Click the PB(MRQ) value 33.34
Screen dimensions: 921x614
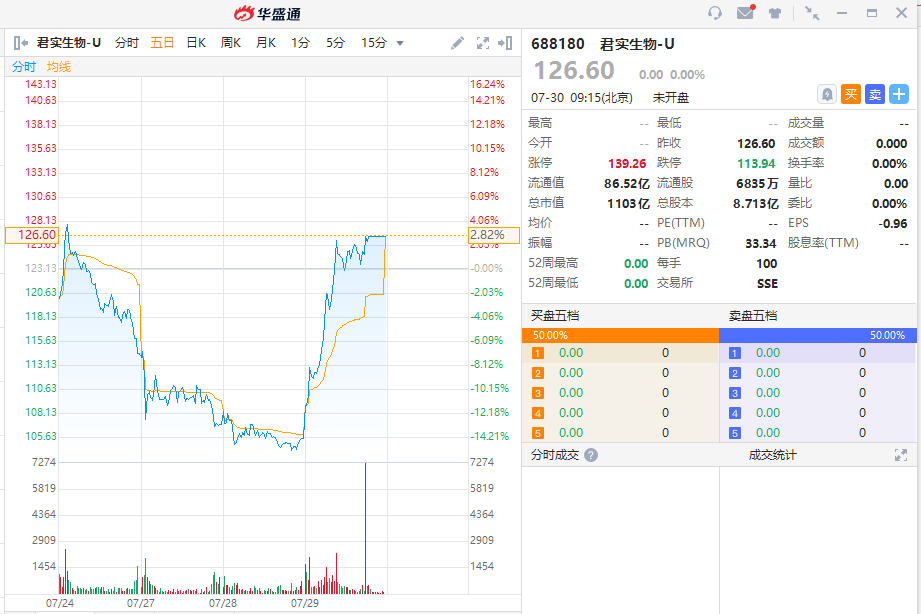coord(761,243)
